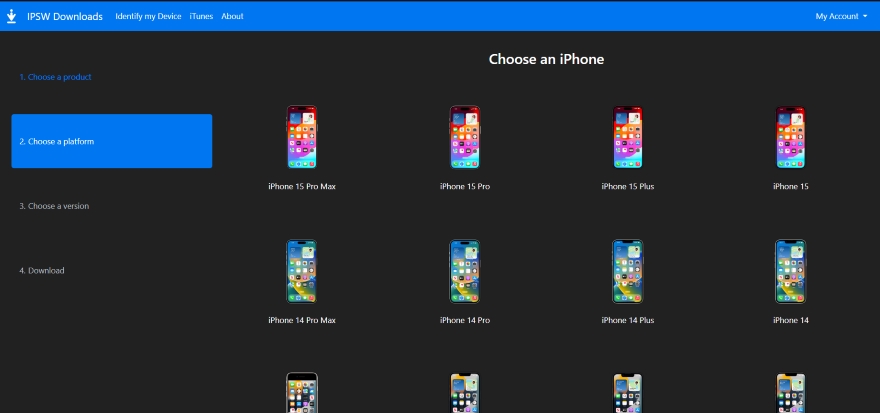The width and height of the screenshot is (880, 413).
Task: Click the iPhone 15 Pro Max phone image
Action: click(302, 137)
